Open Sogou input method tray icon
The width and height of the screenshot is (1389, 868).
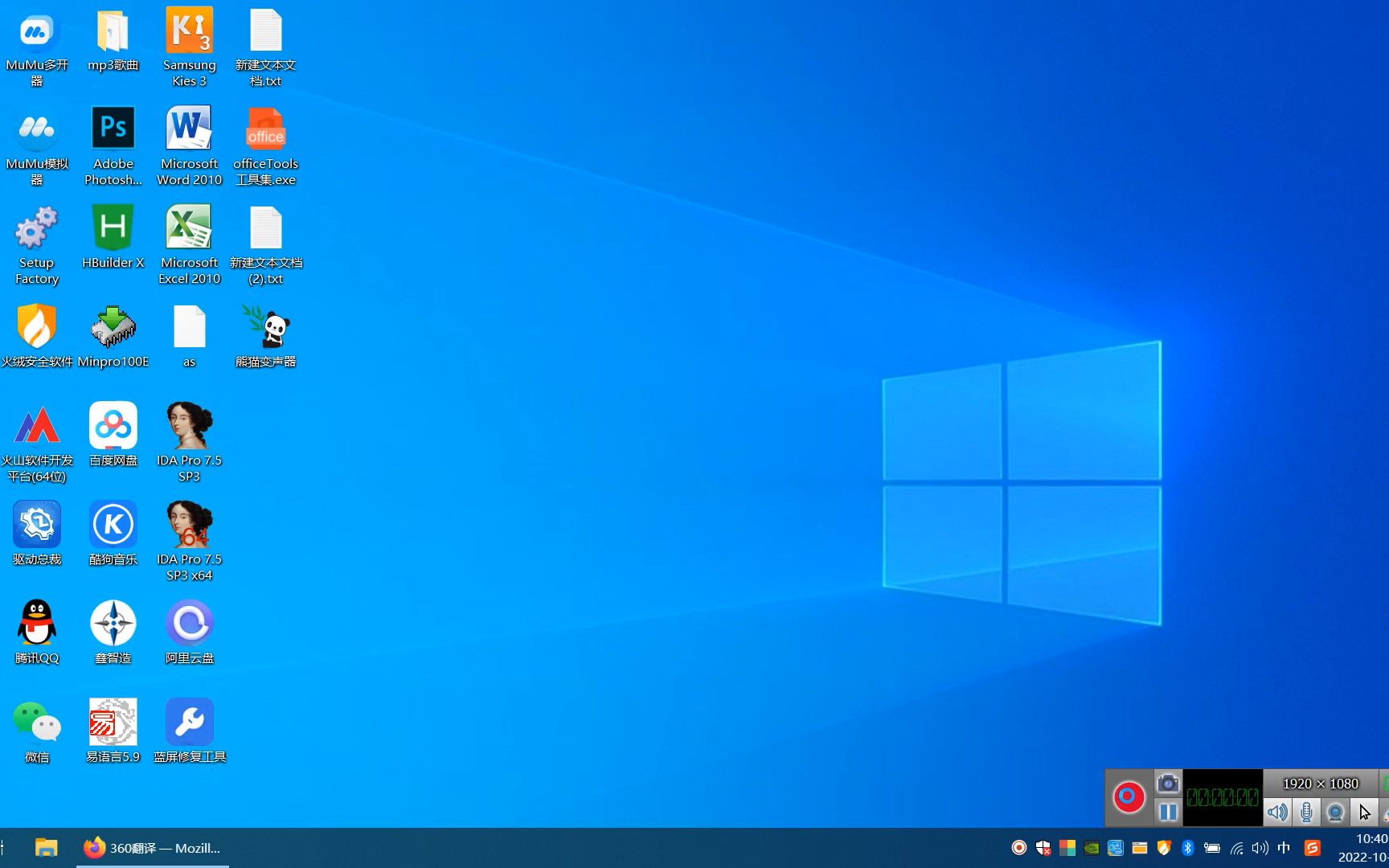coord(1312,847)
